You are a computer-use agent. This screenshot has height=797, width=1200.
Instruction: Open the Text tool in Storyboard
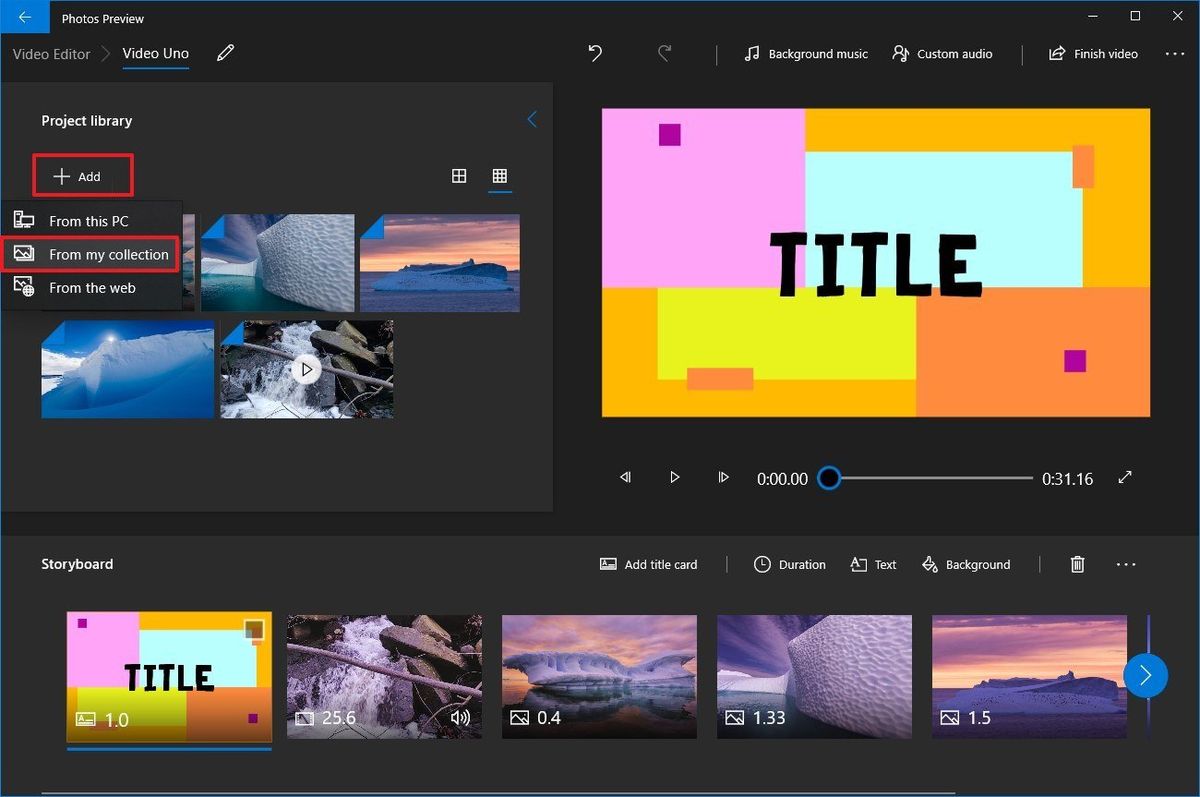click(872, 564)
